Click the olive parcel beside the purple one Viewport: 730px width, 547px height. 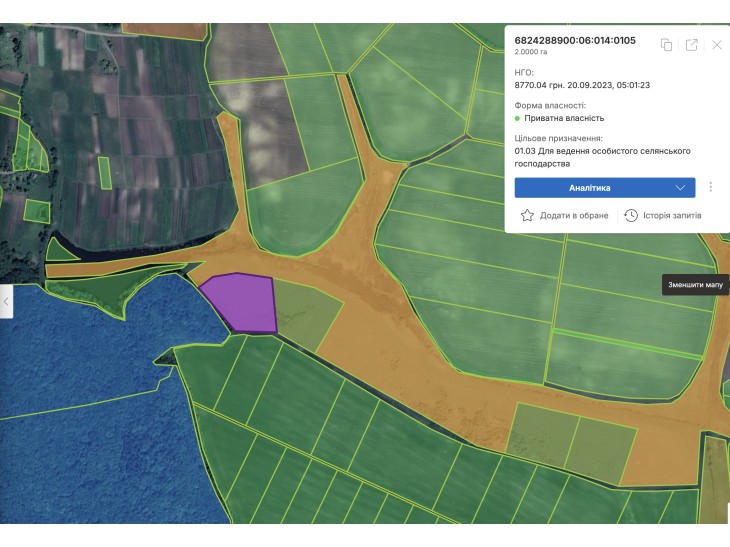click(x=305, y=312)
